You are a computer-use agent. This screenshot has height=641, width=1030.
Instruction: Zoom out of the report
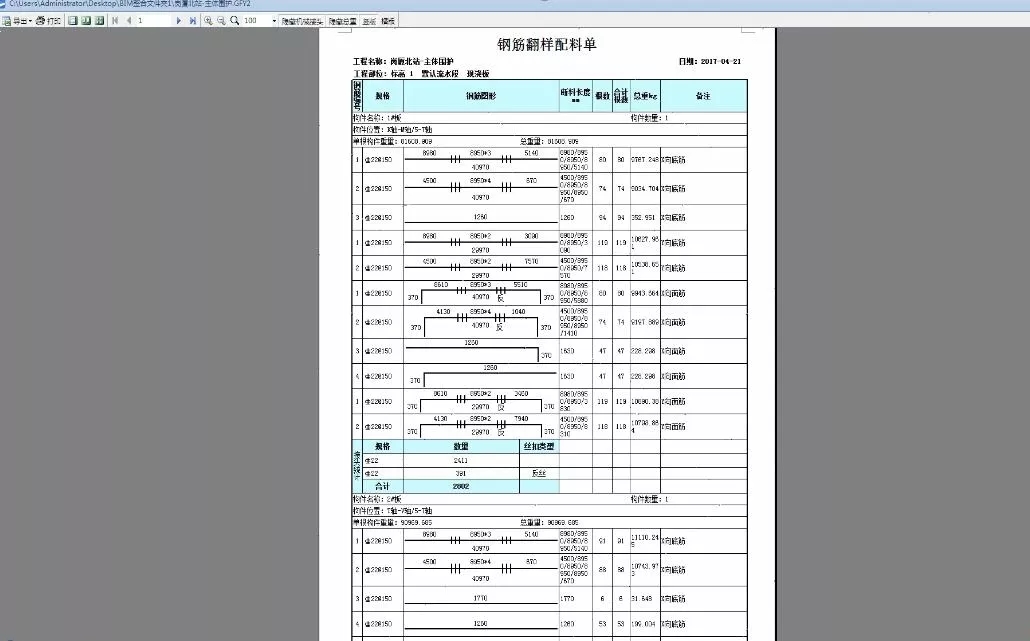pos(221,21)
